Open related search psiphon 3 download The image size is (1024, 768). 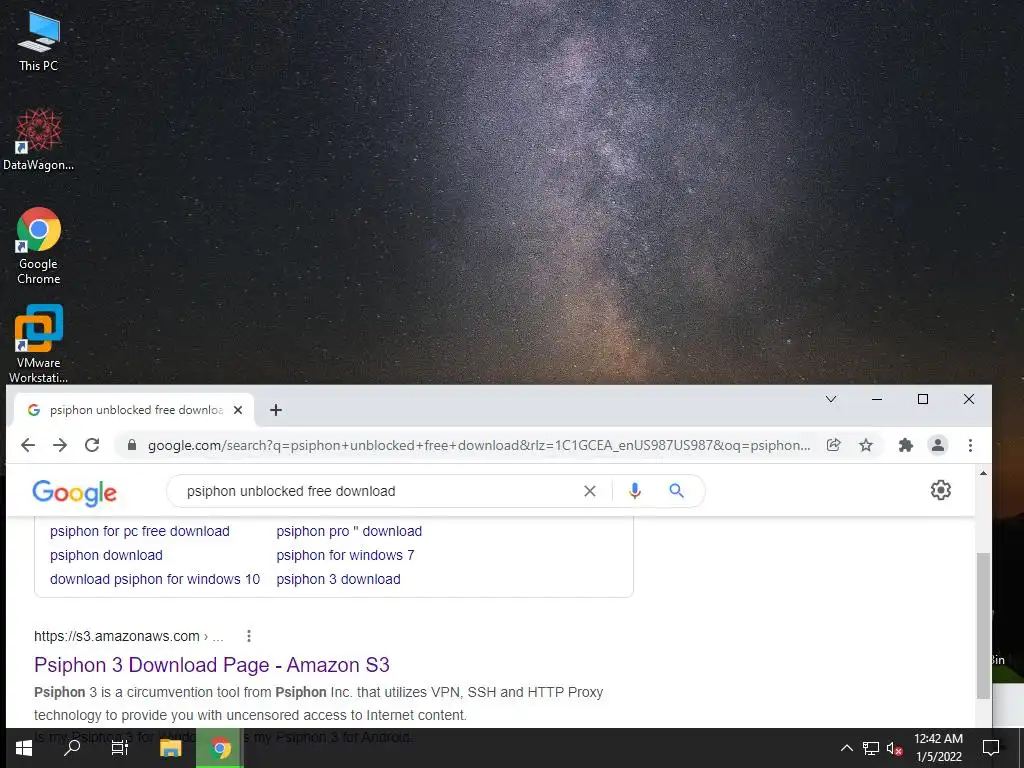point(338,579)
